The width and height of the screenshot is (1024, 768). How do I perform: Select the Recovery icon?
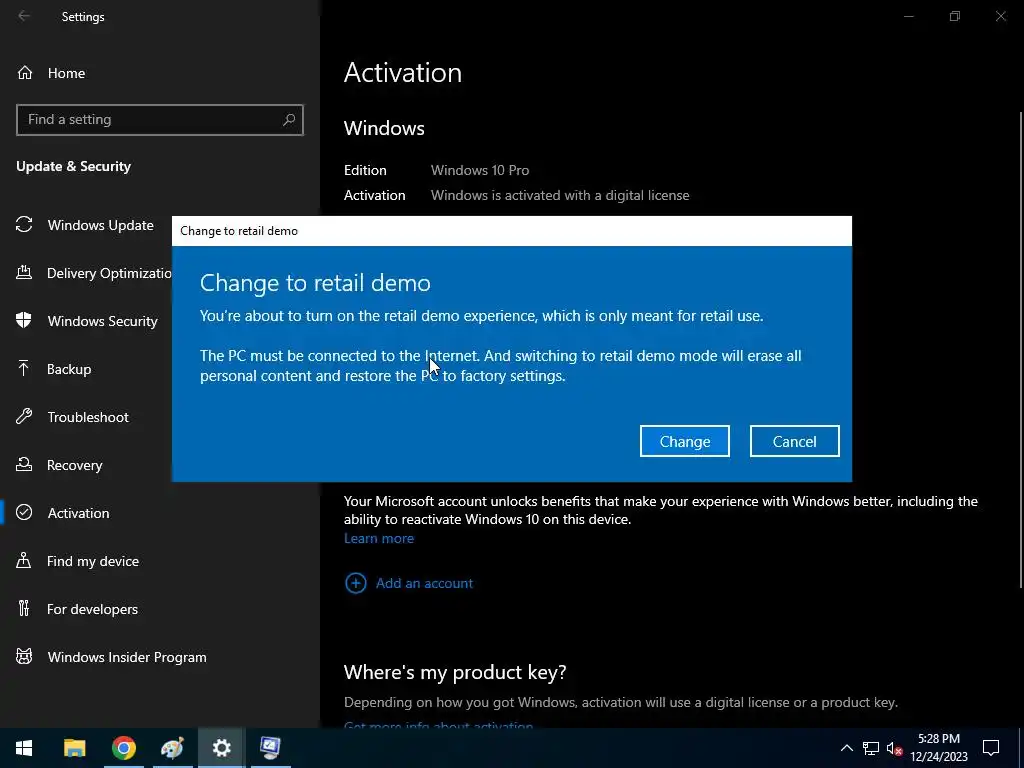(24, 465)
